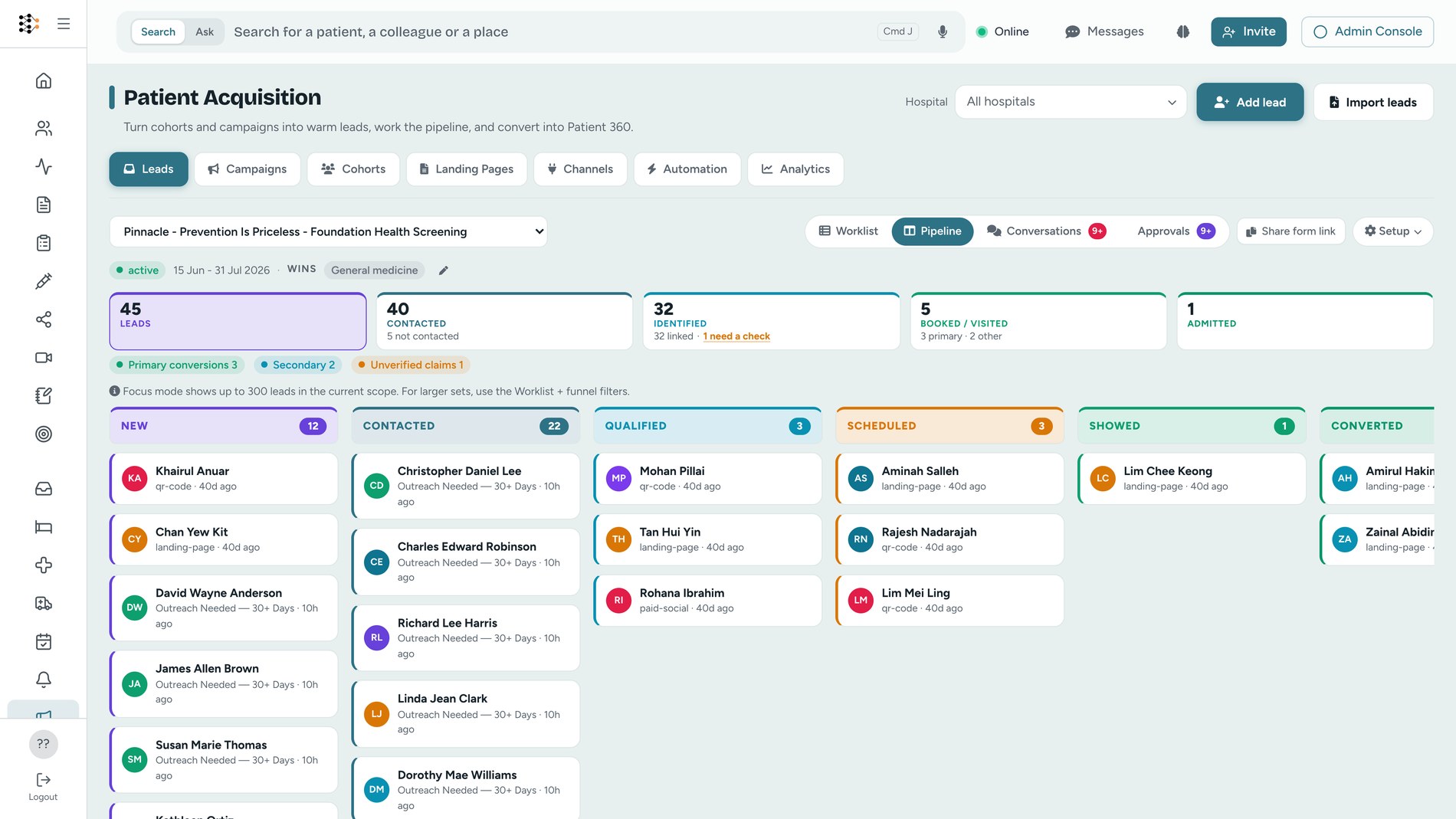Viewport: 1456px width, 819px height.
Task: Click the Add lead button
Action: (x=1250, y=102)
